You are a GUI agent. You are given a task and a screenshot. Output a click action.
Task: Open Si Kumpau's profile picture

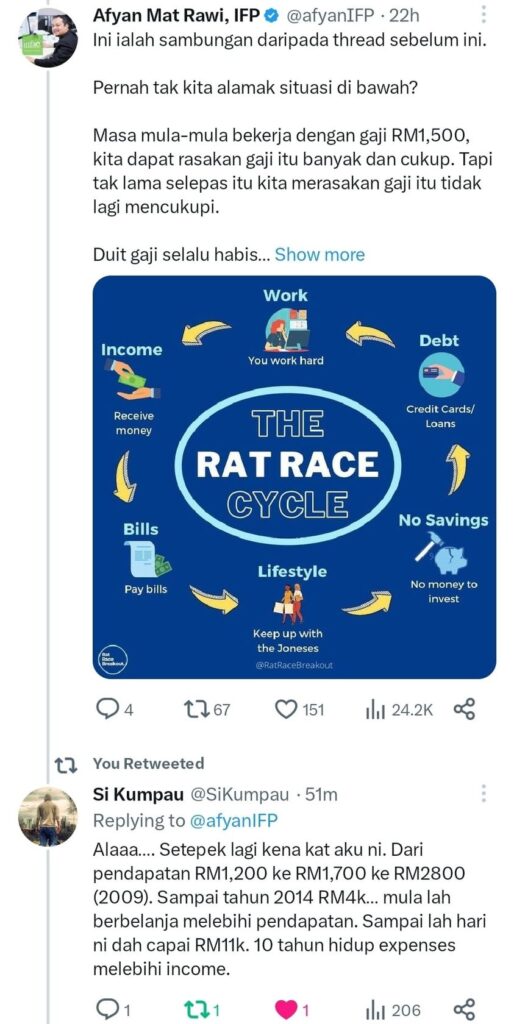coord(47,816)
